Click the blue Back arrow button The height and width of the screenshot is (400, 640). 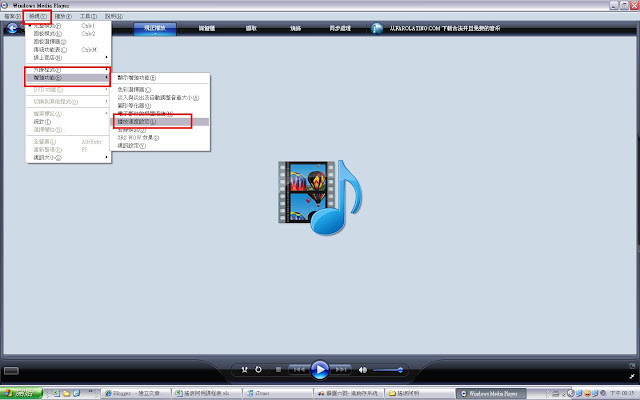(12, 28)
